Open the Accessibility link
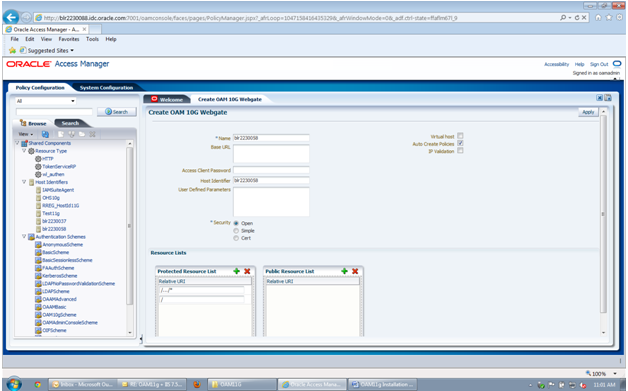Image resolution: width=628 pixels, height=391 pixels. point(556,64)
